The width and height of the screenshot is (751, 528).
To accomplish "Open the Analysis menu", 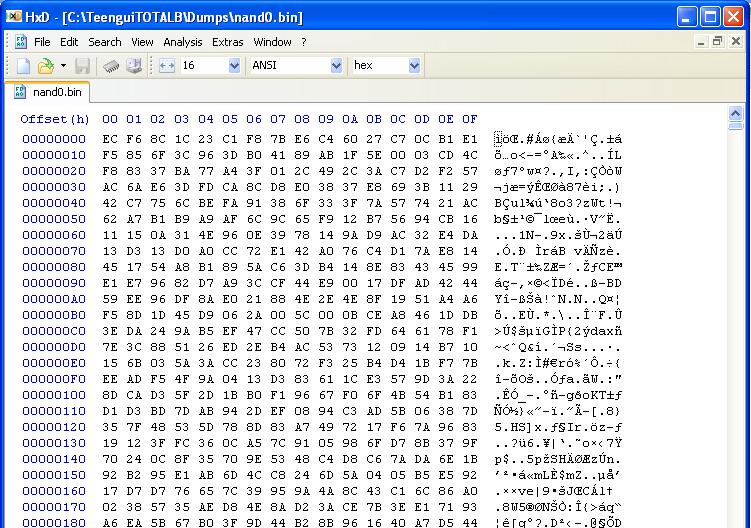I will (x=182, y=42).
